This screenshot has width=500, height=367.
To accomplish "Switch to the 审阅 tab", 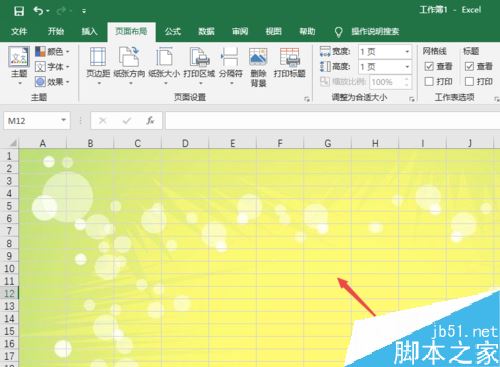I will [x=240, y=32].
